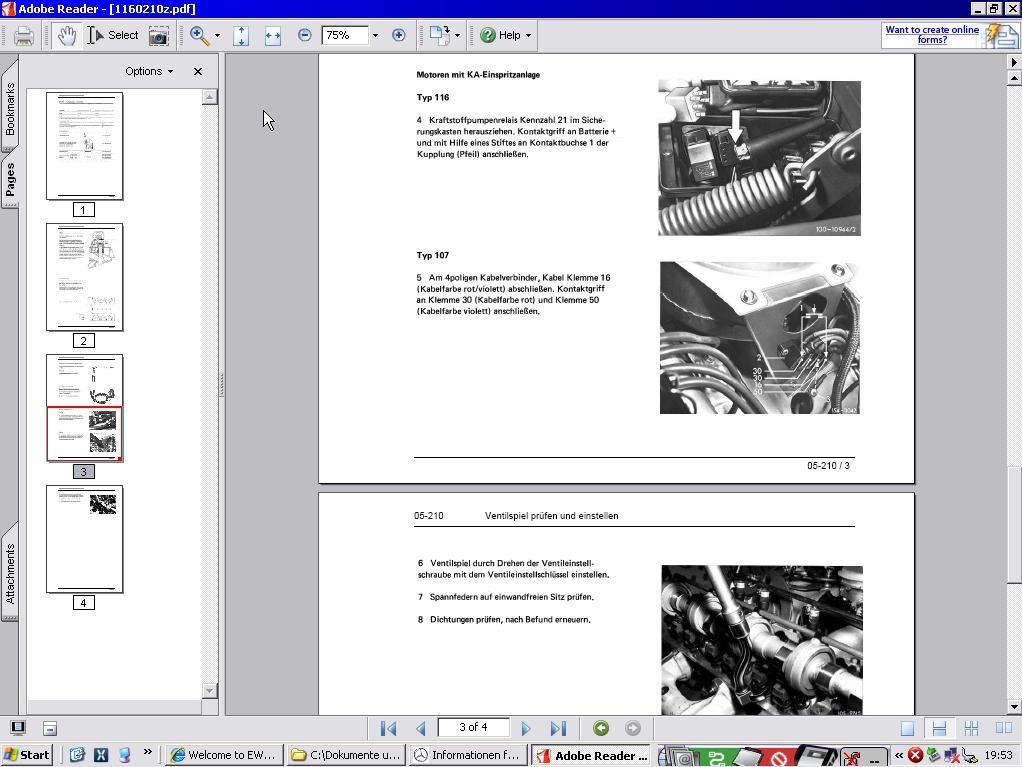Click the green Previous View button
1022x767 pixels.
pos(601,728)
